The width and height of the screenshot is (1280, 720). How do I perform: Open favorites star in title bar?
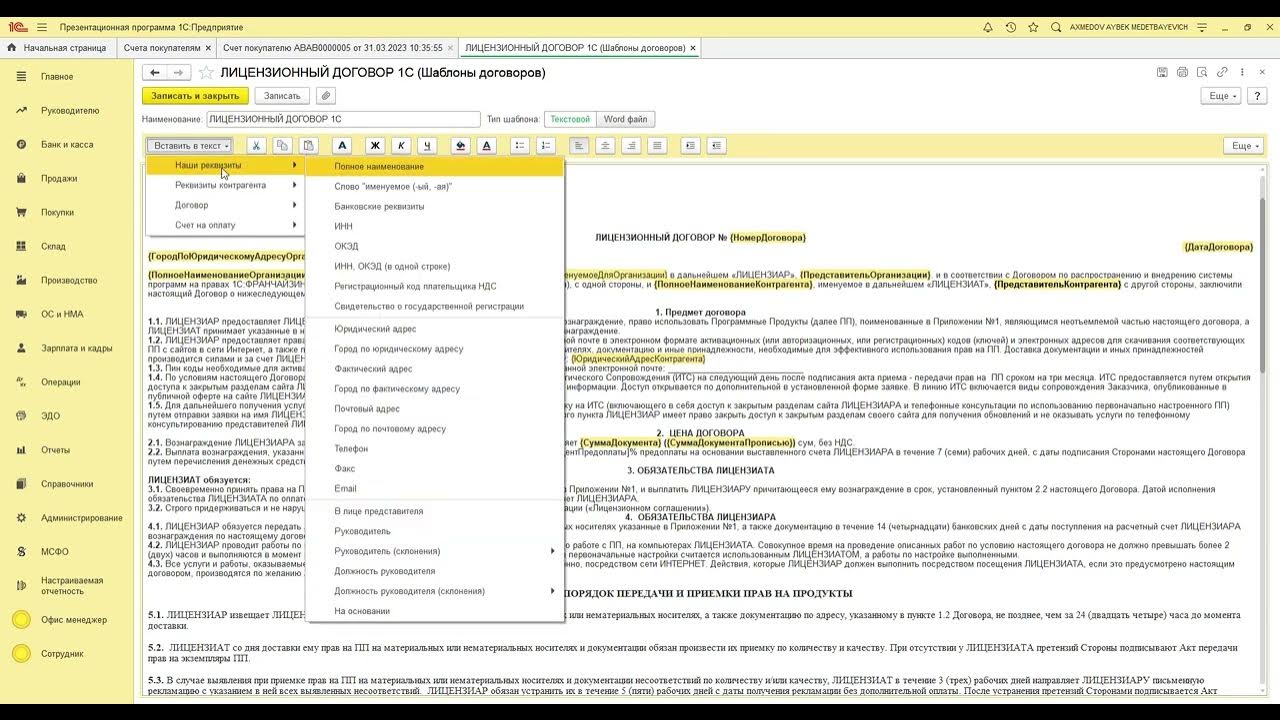1034,27
